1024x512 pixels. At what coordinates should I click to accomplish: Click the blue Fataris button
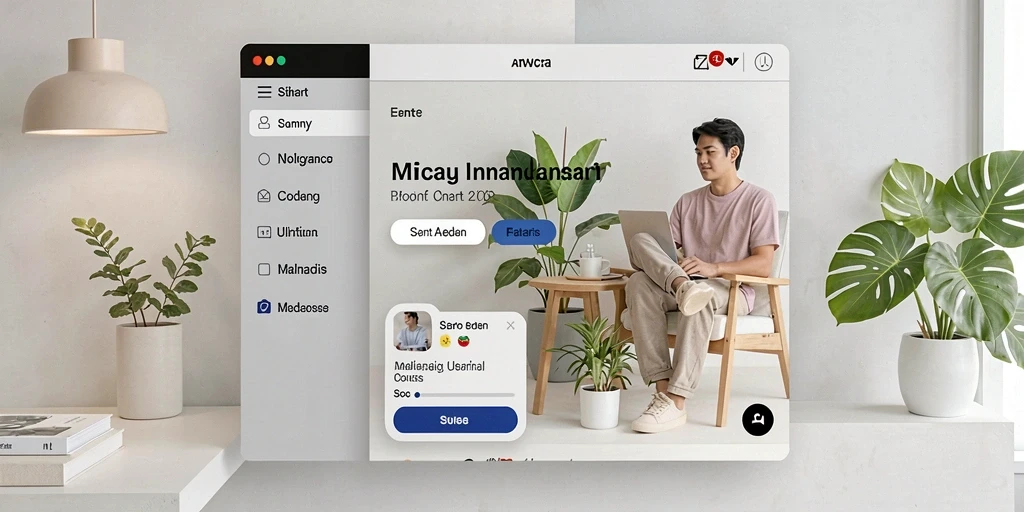523,232
